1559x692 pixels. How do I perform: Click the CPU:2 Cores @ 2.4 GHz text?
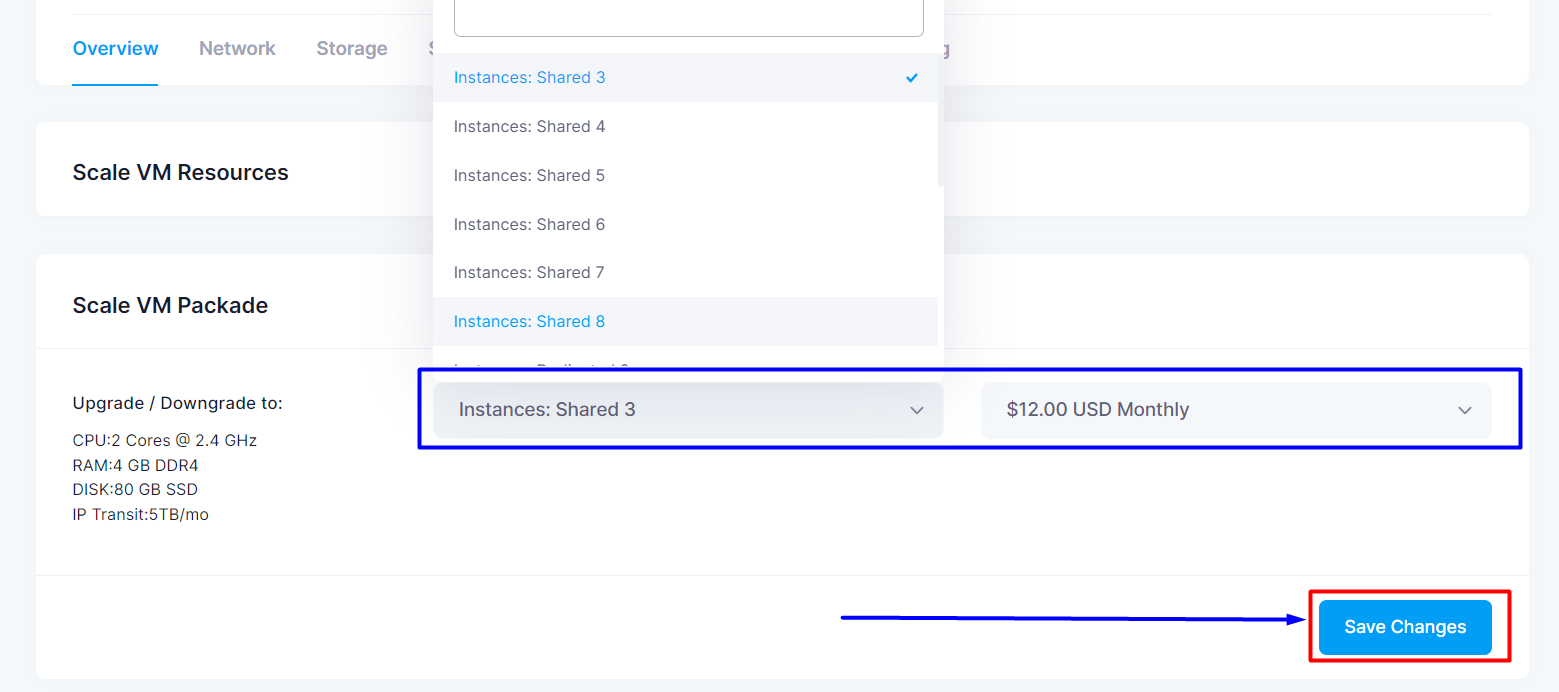click(x=165, y=440)
